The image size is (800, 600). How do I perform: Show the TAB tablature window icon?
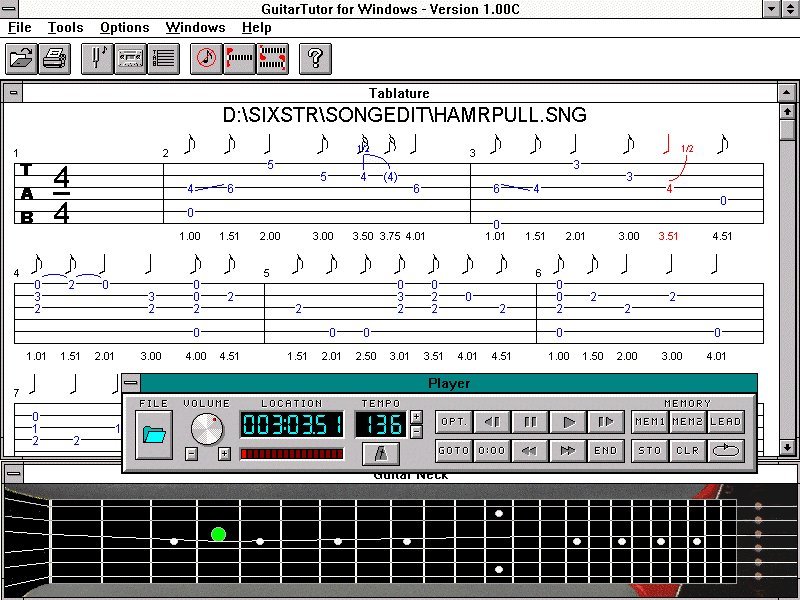pyautogui.click(x=163, y=59)
